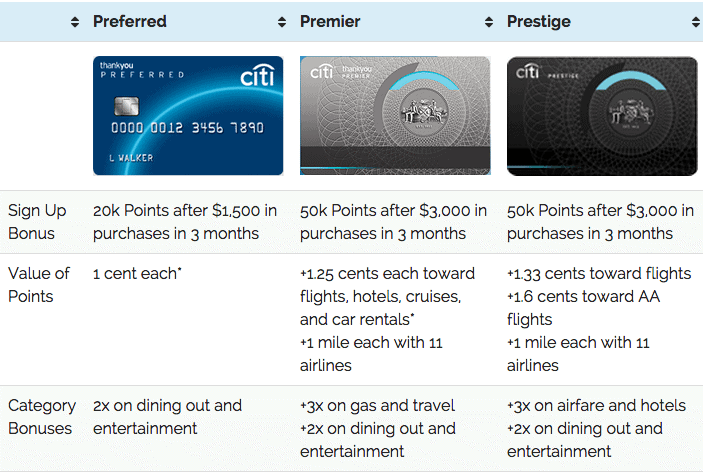Image resolution: width=703 pixels, height=472 pixels.
Task: Sort by the Premier column arrows
Action: coord(489,22)
